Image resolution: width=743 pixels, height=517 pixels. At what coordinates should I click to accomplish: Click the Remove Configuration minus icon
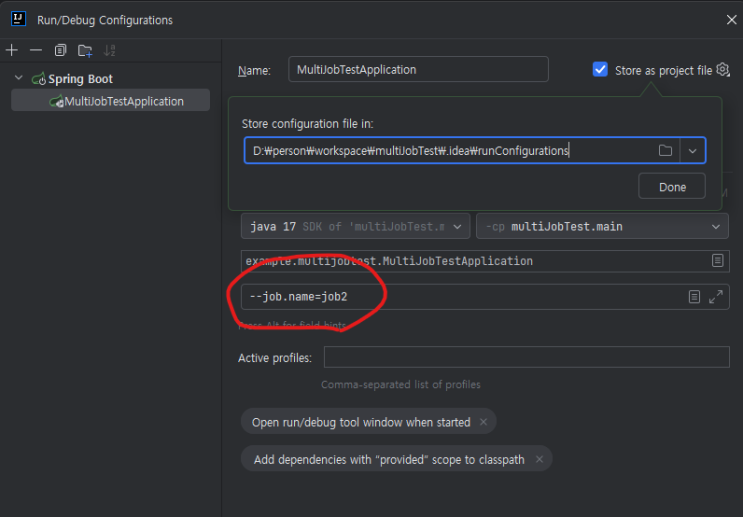point(36,50)
